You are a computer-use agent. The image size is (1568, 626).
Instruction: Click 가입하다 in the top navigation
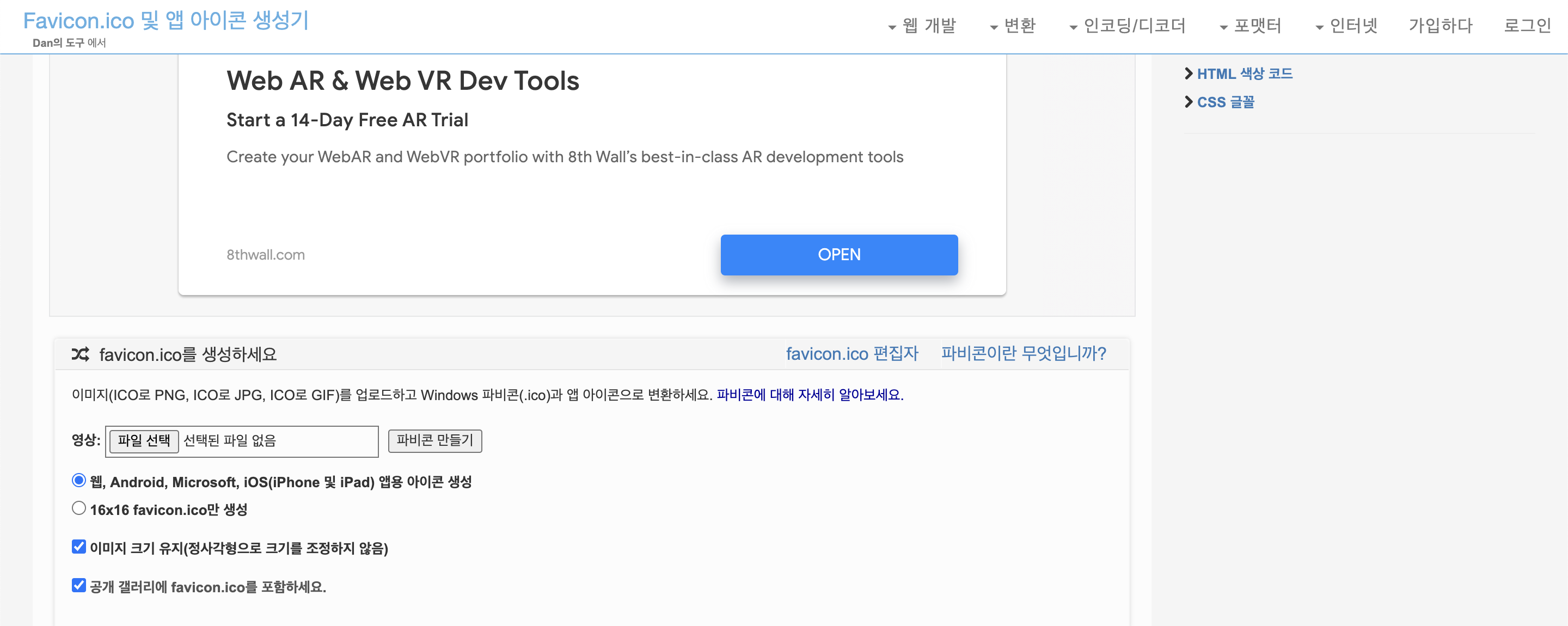coord(1440,26)
